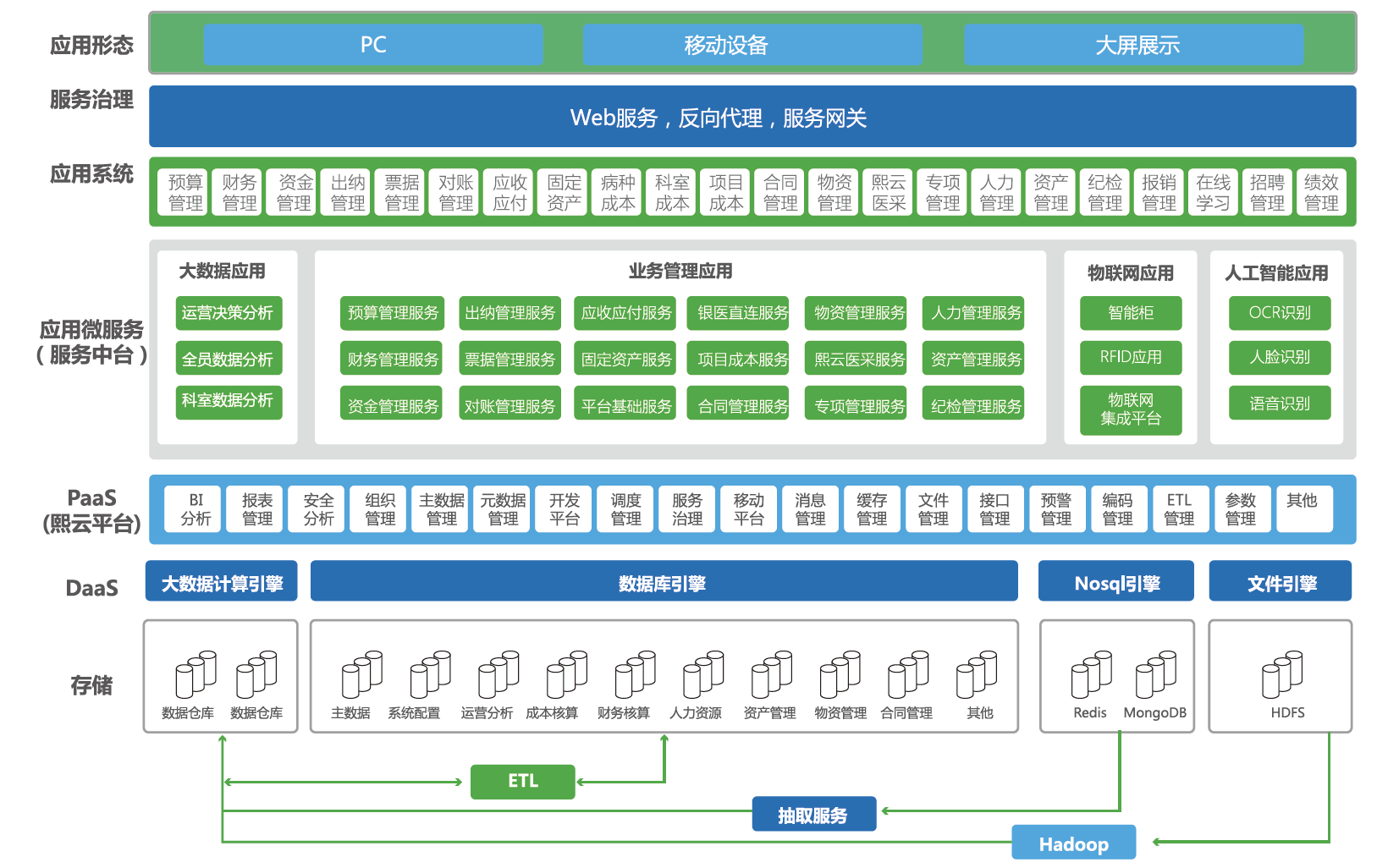The image size is (1388, 868).
Task: Click the 人力资源 database icon
Action: [703, 674]
